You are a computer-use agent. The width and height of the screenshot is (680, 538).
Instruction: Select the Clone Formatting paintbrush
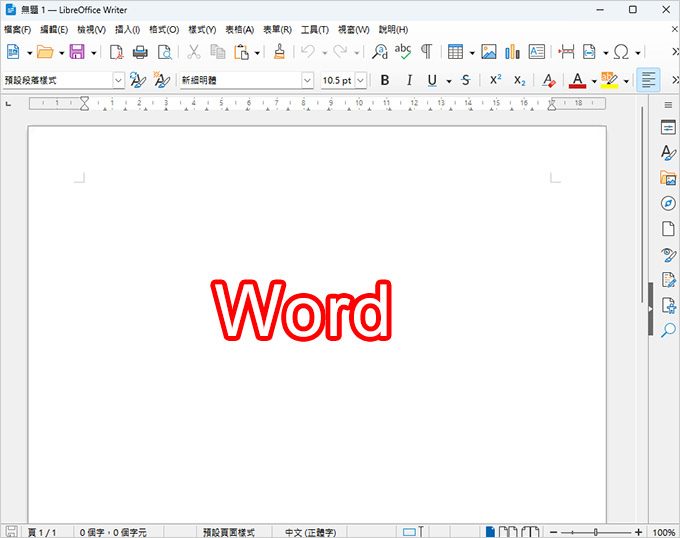(x=280, y=52)
